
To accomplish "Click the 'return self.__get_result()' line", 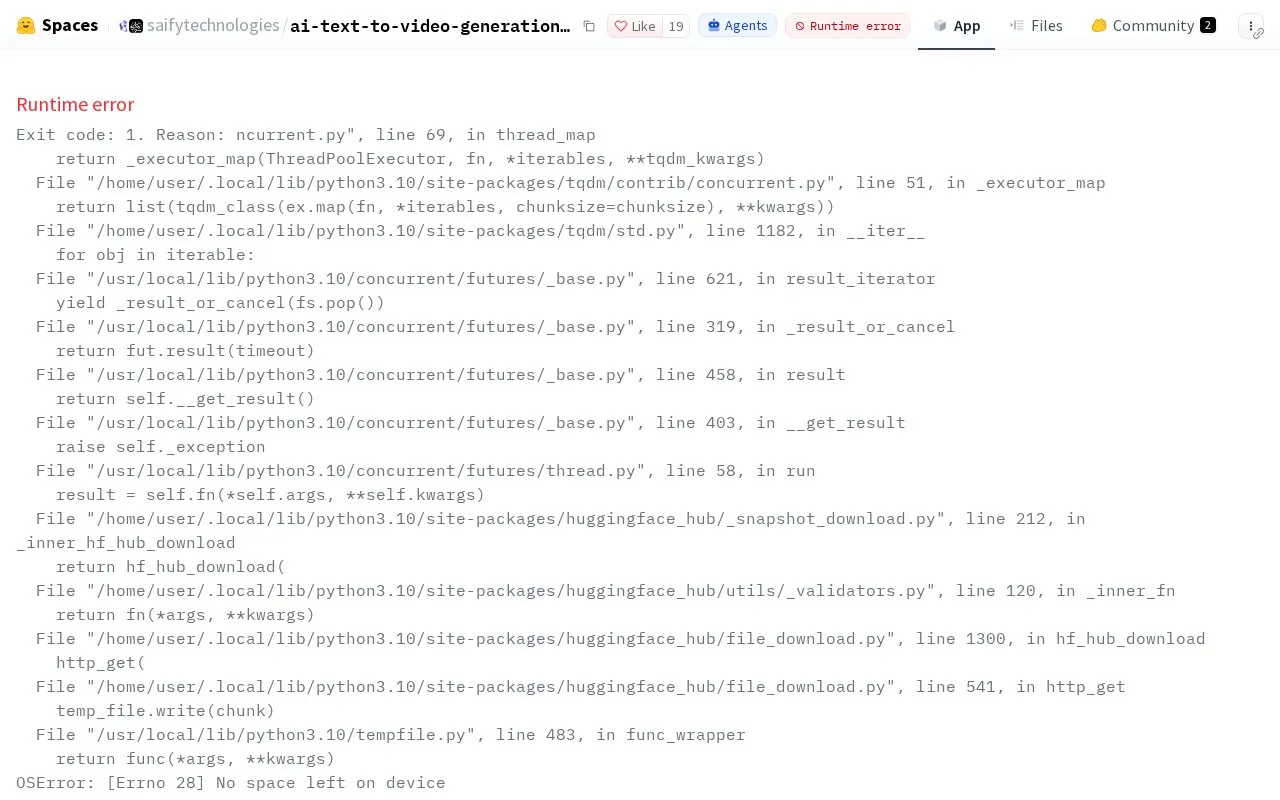I will (185, 398).
